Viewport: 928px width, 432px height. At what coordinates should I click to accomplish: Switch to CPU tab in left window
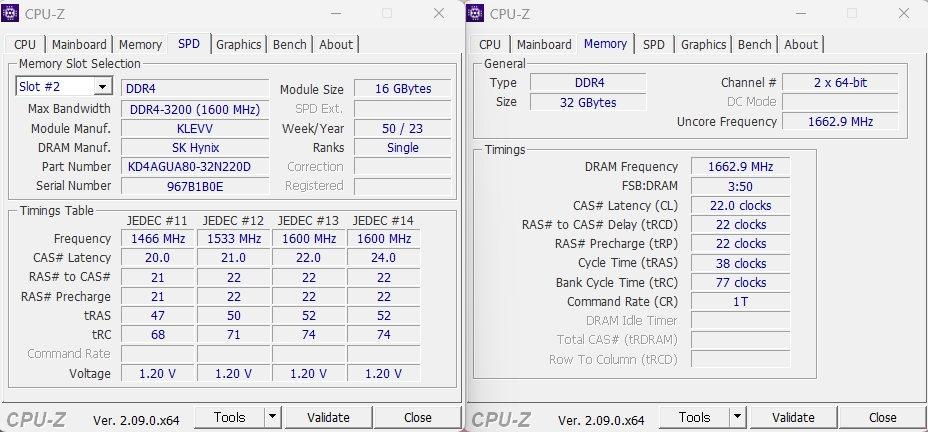click(25, 45)
